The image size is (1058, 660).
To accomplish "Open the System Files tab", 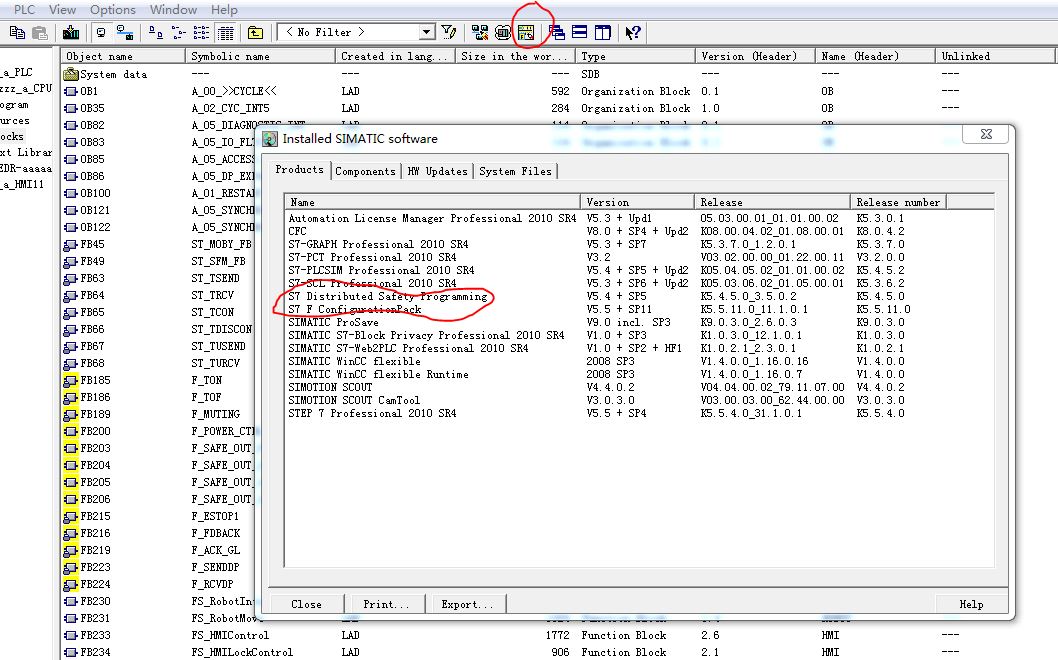I will pyautogui.click(x=515, y=171).
